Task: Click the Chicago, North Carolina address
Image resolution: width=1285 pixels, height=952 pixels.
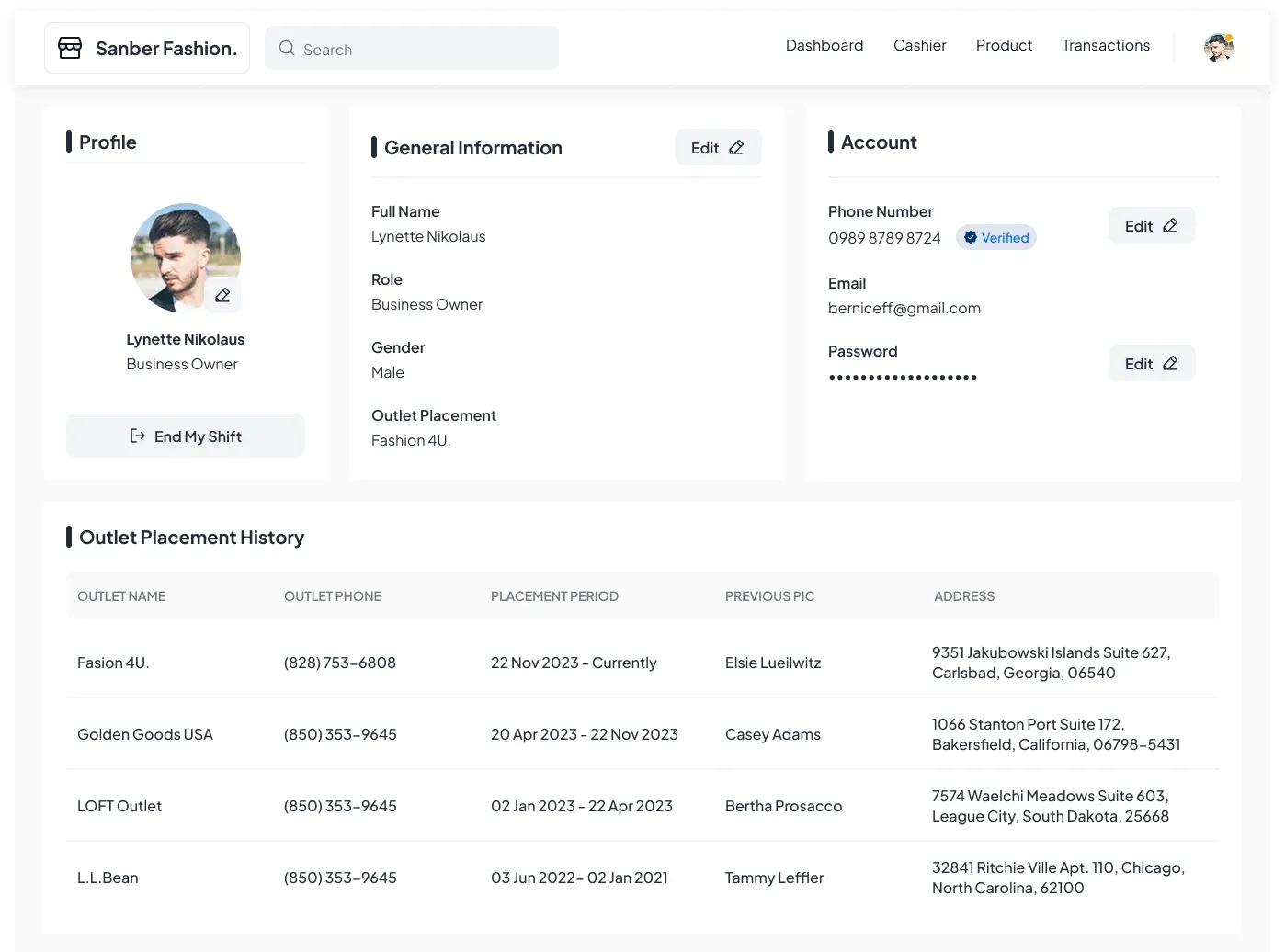Action: pyautogui.click(x=1058, y=878)
